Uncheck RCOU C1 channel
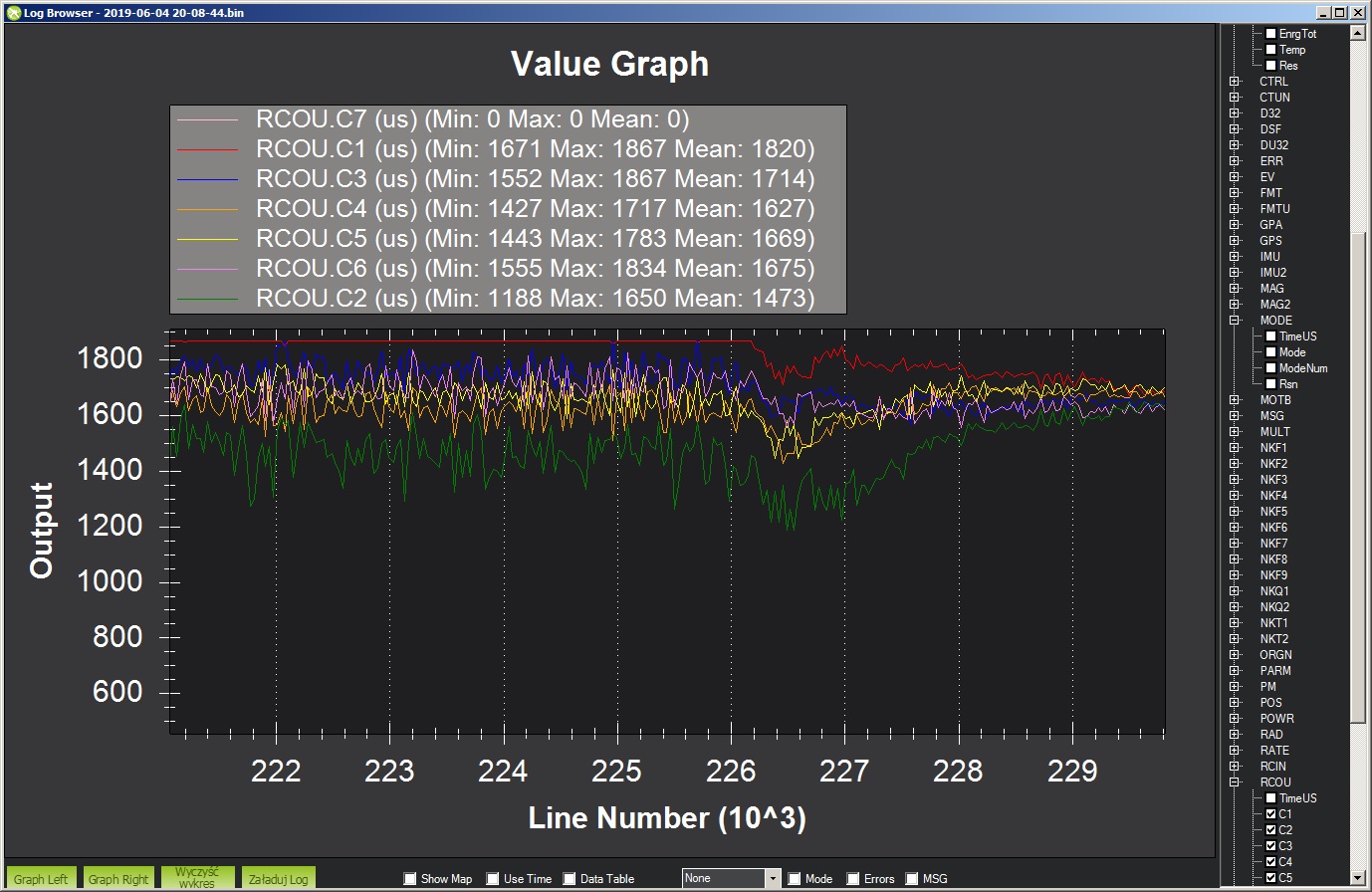This screenshot has height=892, width=1372. click(x=1271, y=813)
